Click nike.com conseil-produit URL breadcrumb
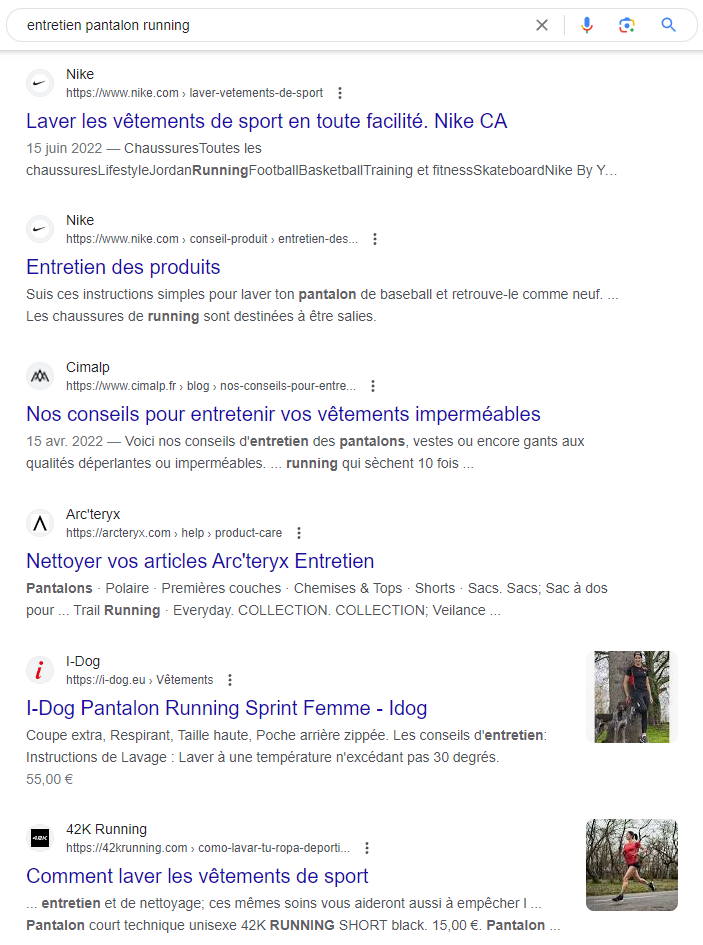Screen dimensions: 703x945 (x=212, y=239)
